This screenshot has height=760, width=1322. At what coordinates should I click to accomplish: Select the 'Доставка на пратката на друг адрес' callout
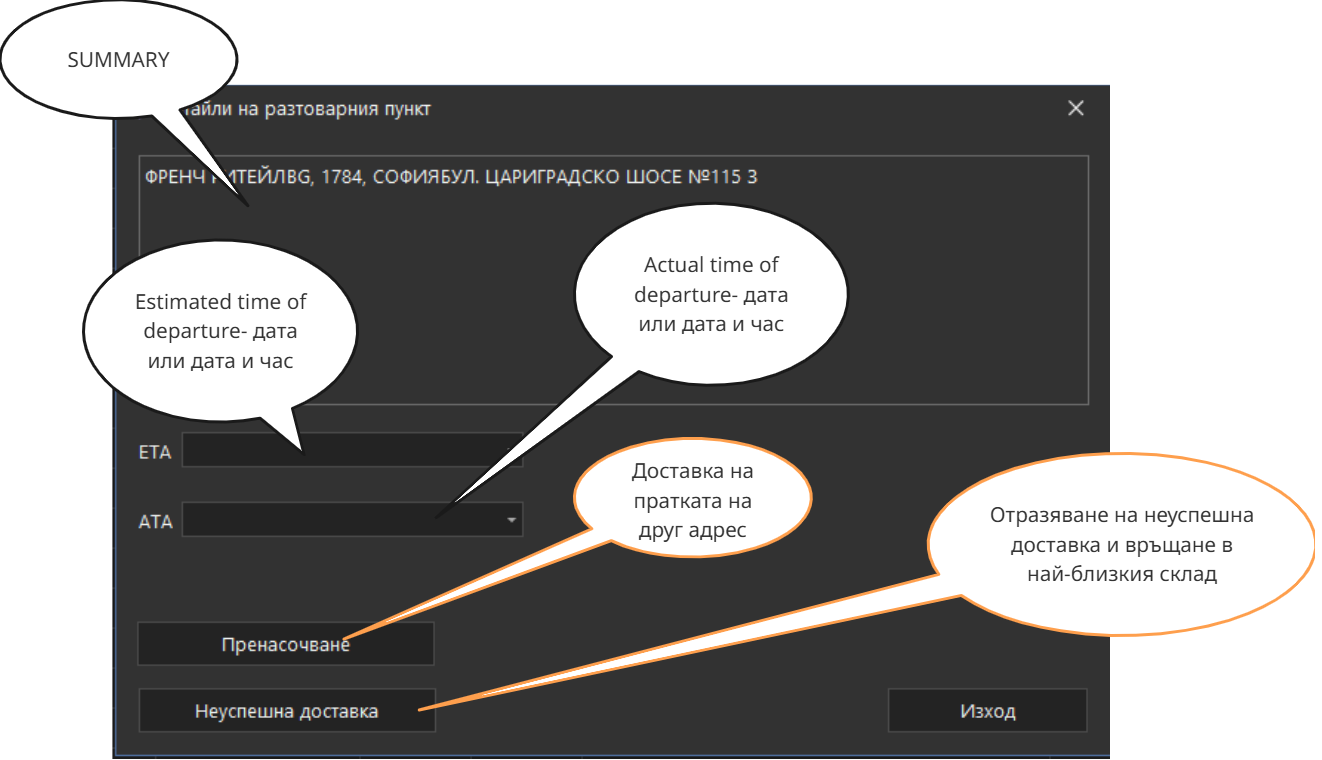coord(692,500)
